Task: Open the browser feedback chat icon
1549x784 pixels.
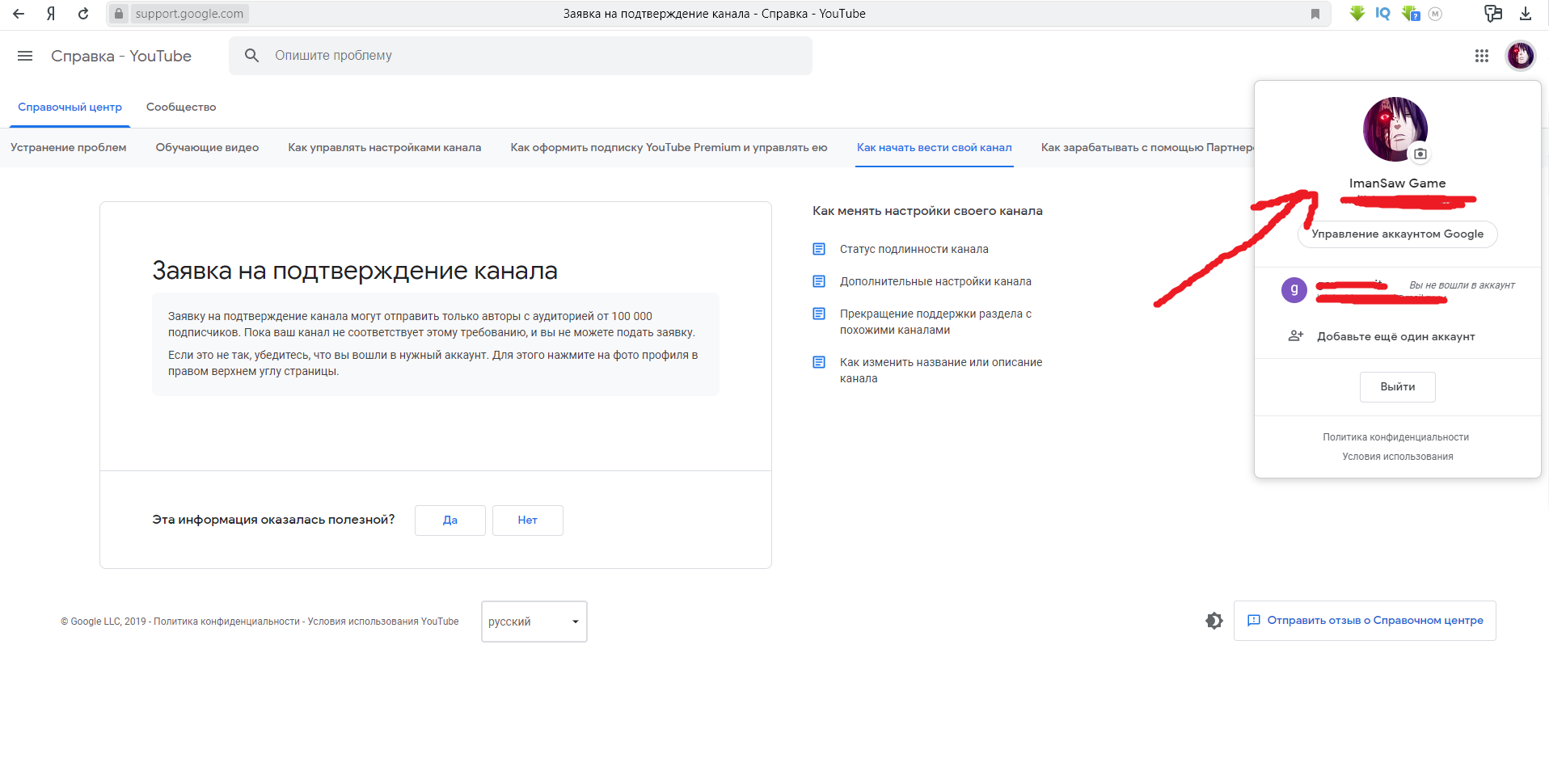Action: coord(1493,14)
